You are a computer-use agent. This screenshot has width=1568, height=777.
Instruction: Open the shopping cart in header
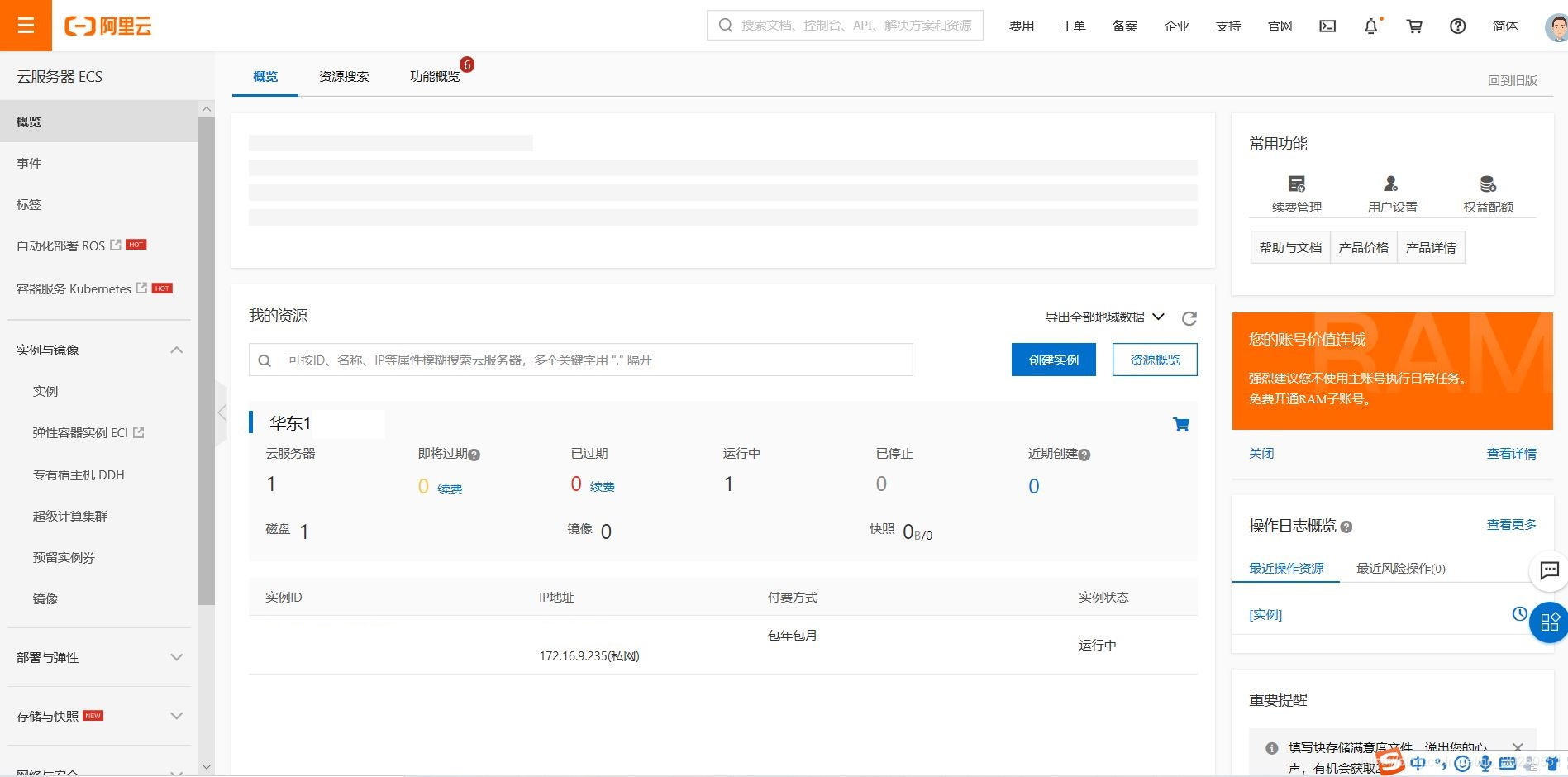[x=1414, y=26]
